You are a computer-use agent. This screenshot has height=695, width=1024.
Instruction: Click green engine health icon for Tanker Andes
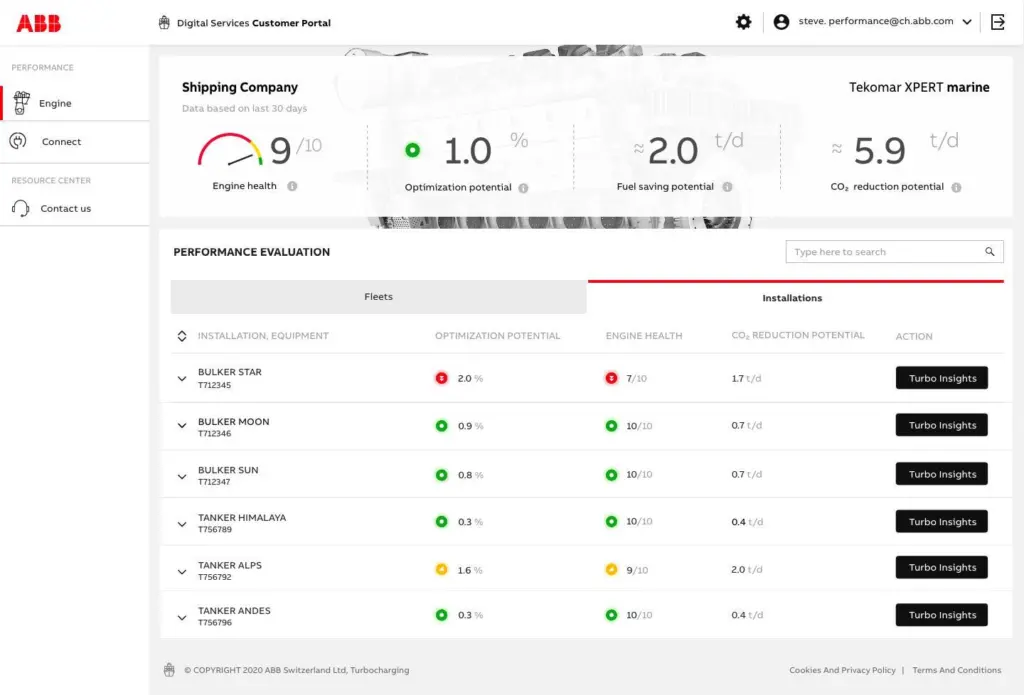(611, 615)
